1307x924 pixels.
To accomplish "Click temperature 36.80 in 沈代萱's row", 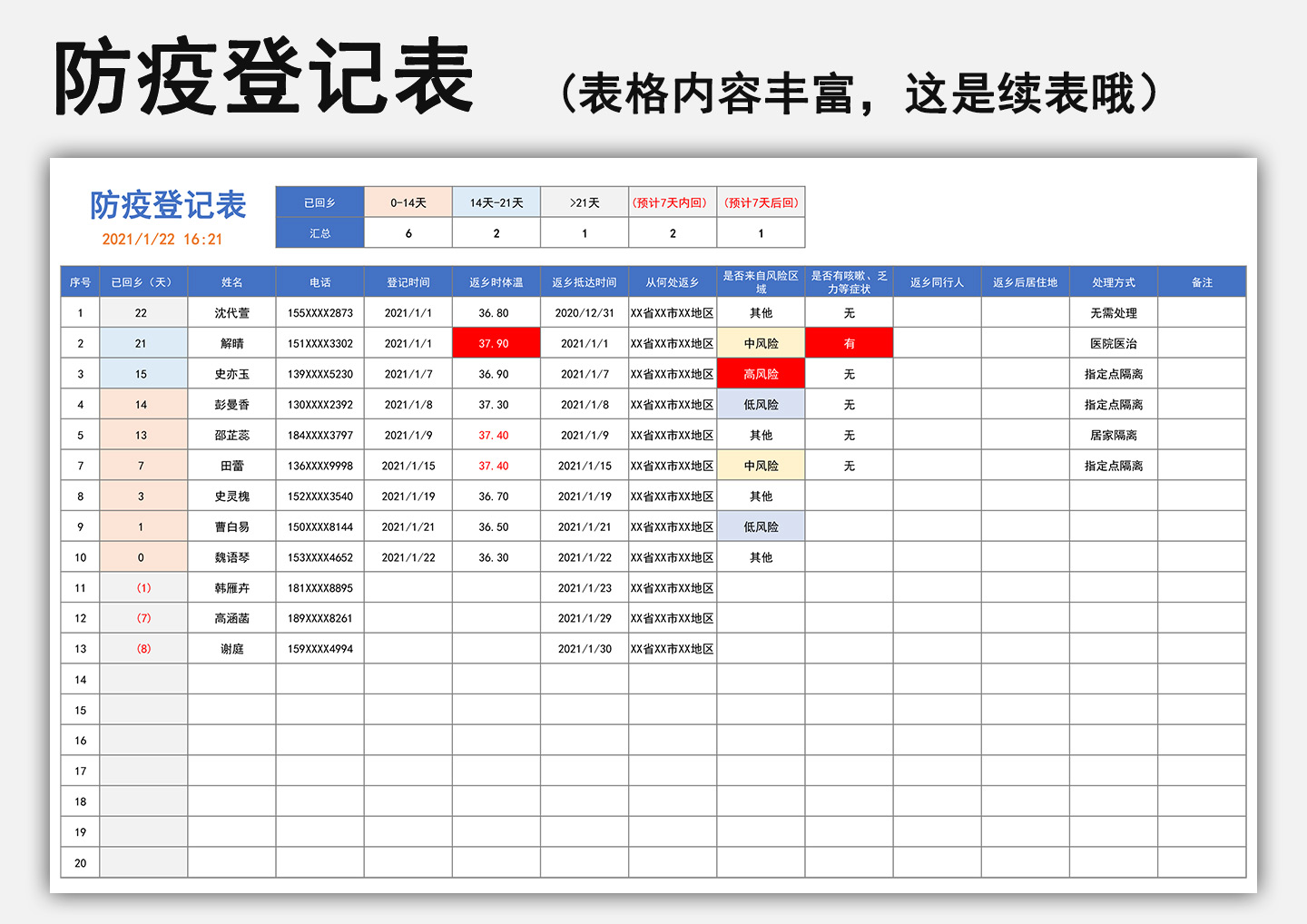I will pos(496,313).
